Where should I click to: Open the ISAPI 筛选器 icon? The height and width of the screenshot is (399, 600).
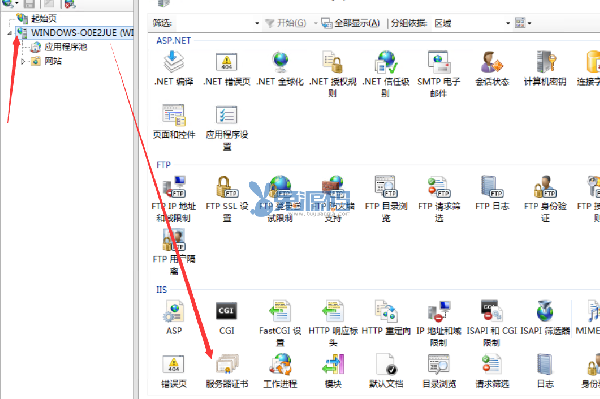(545, 318)
